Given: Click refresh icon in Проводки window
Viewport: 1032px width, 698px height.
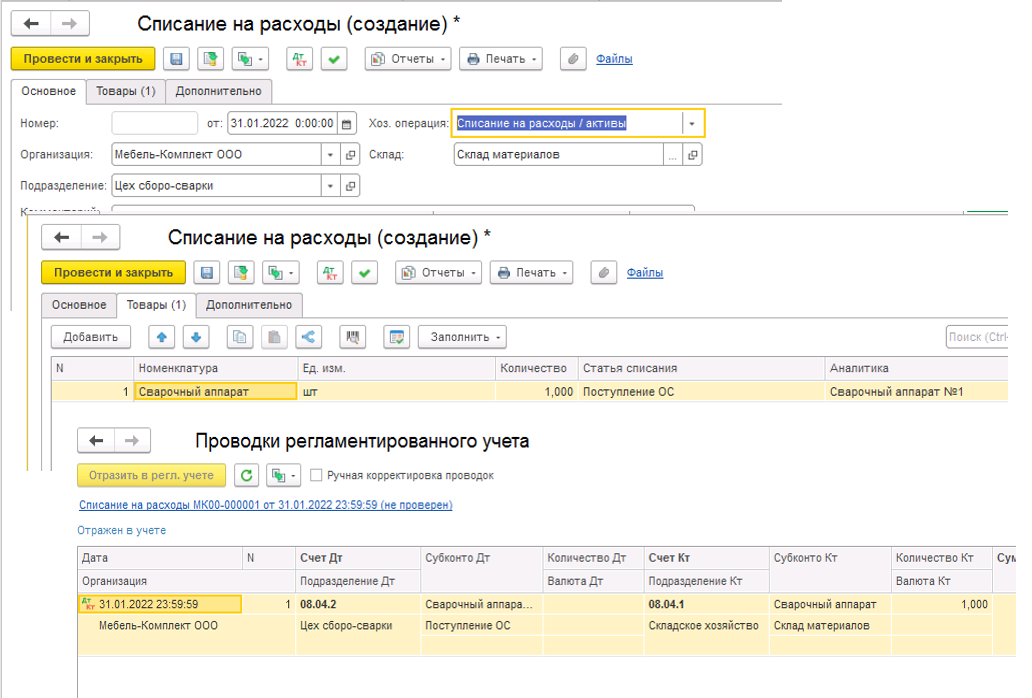Looking at the screenshot, I should tap(247, 475).
